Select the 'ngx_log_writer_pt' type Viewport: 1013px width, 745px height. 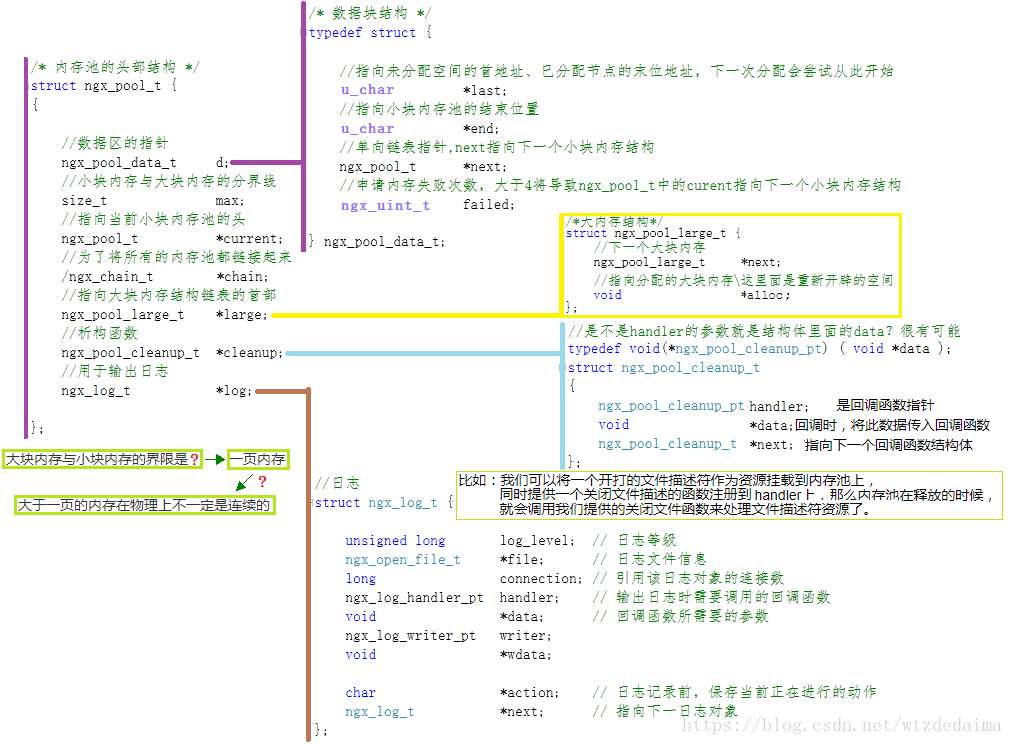[x=410, y=636]
